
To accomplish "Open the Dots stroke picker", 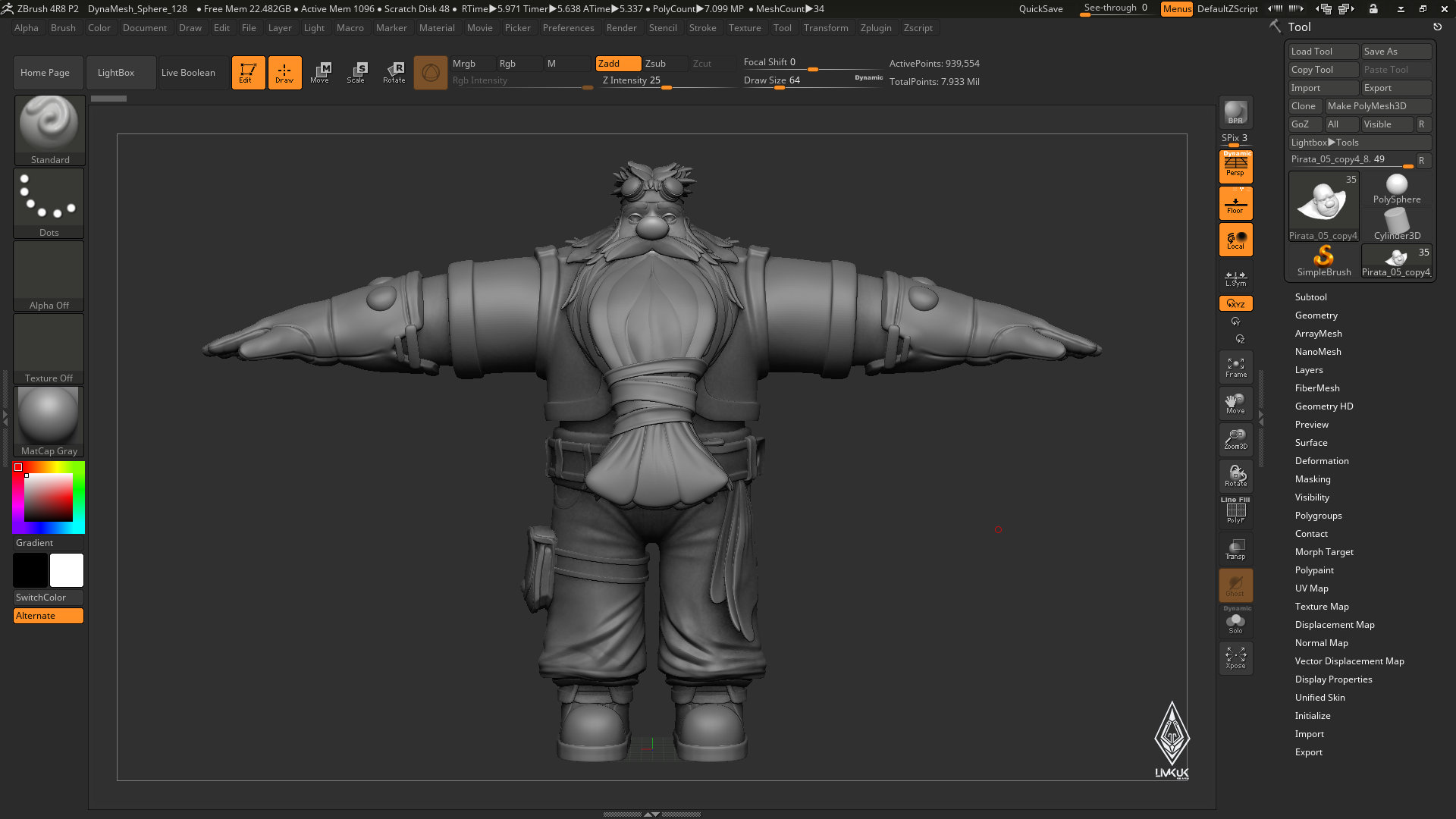I will click(x=49, y=202).
